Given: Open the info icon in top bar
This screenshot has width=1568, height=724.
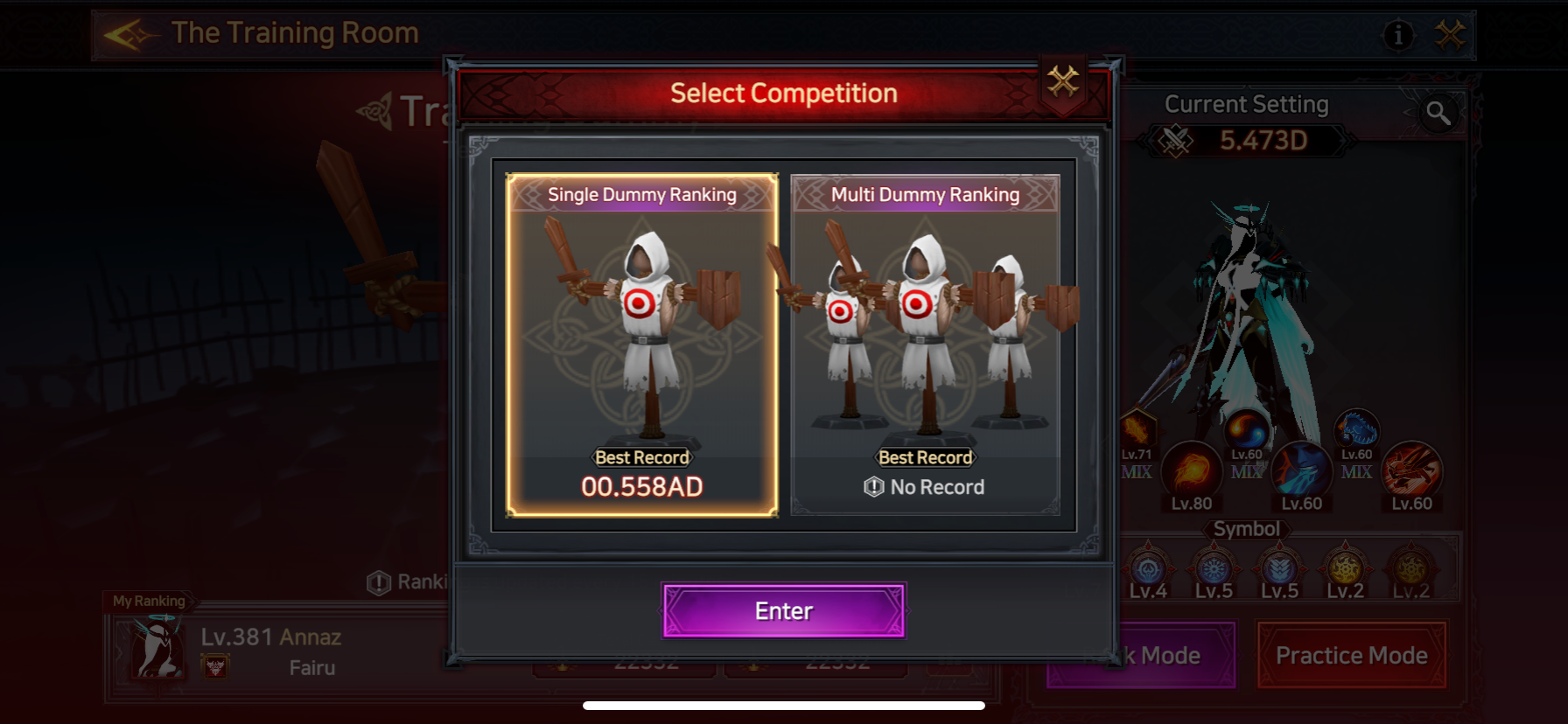Looking at the screenshot, I should pyautogui.click(x=1398, y=35).
